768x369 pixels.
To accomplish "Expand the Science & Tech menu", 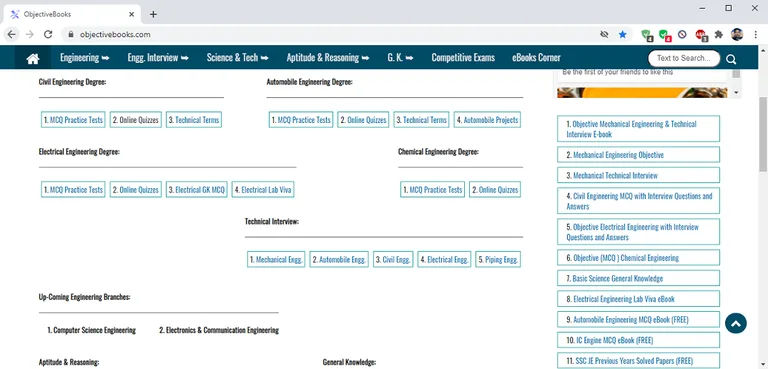I will 237,58.
